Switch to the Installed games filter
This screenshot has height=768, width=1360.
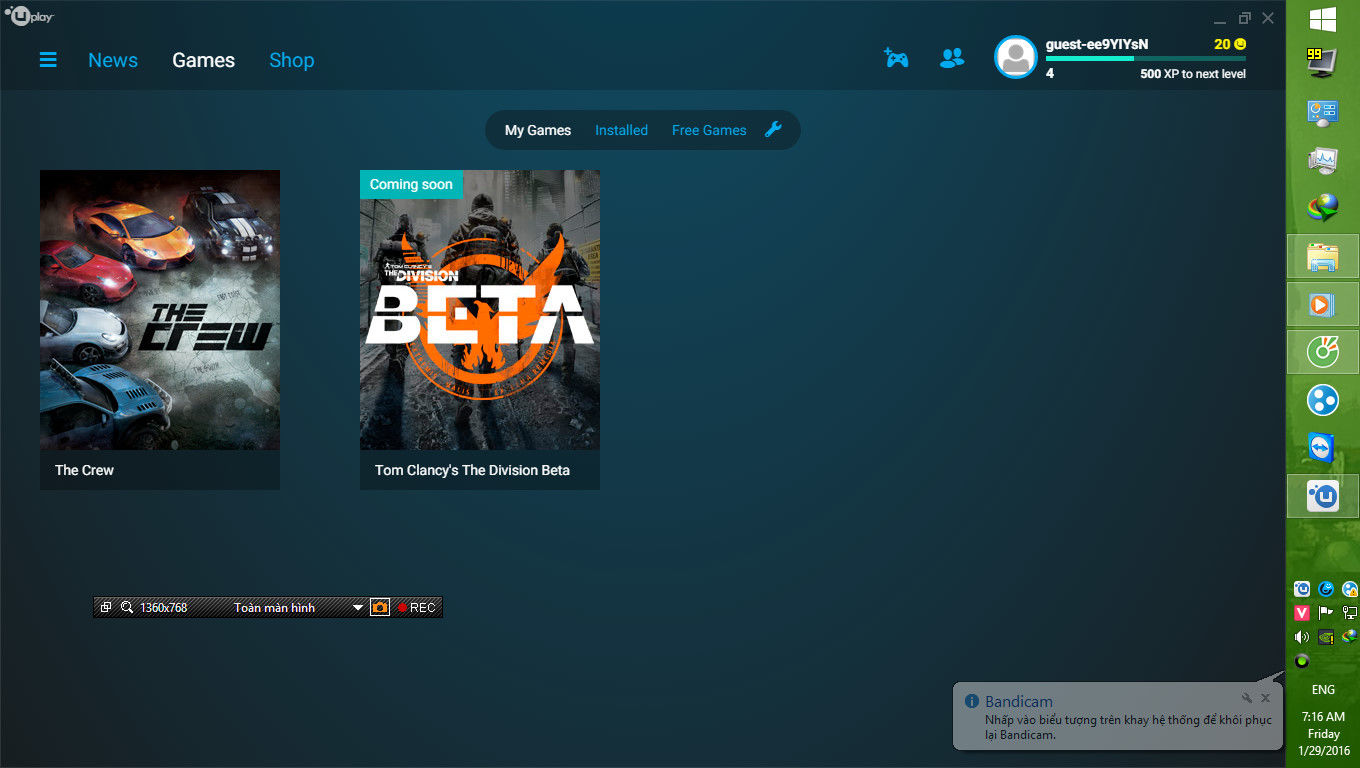pos(621,130)
